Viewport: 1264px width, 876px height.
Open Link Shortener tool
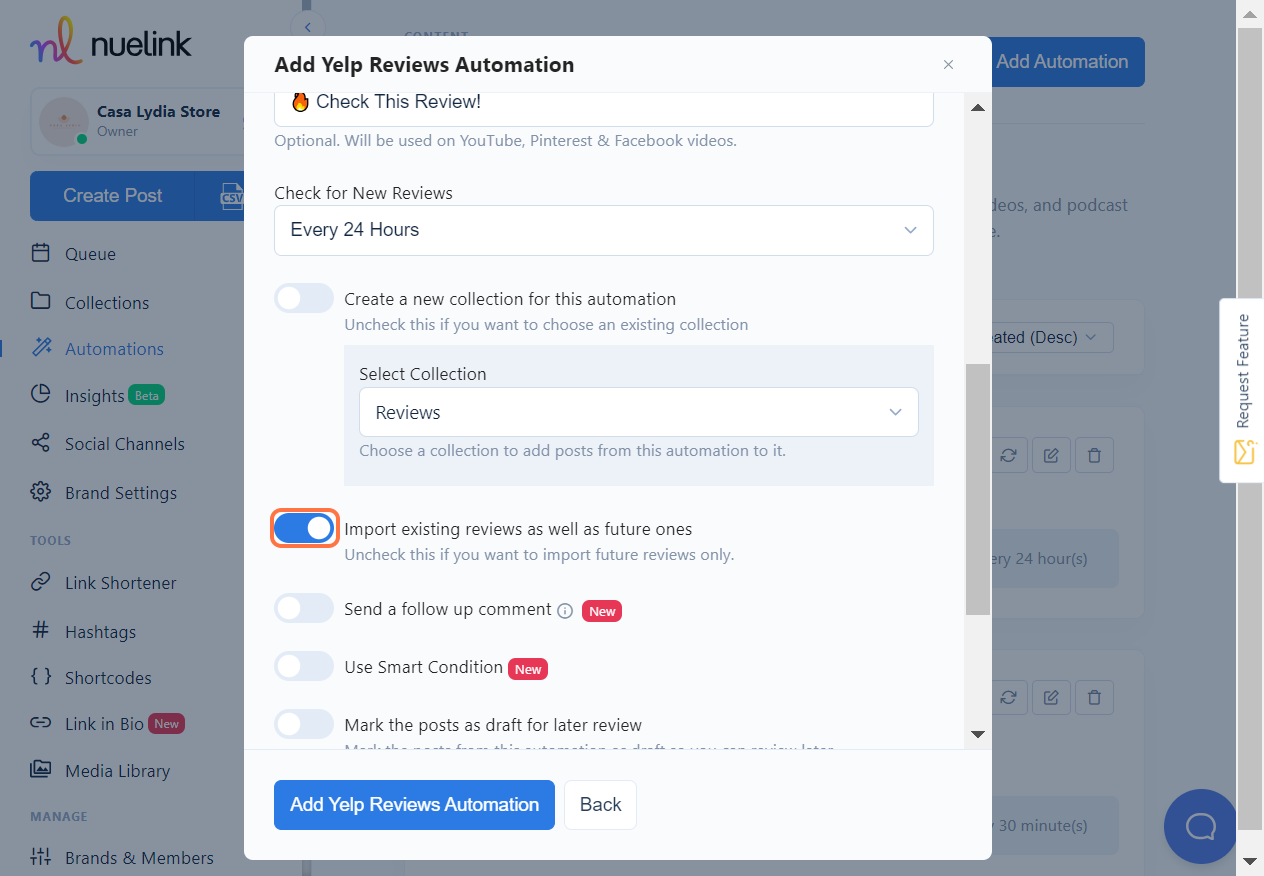click(x=121, y=583)
